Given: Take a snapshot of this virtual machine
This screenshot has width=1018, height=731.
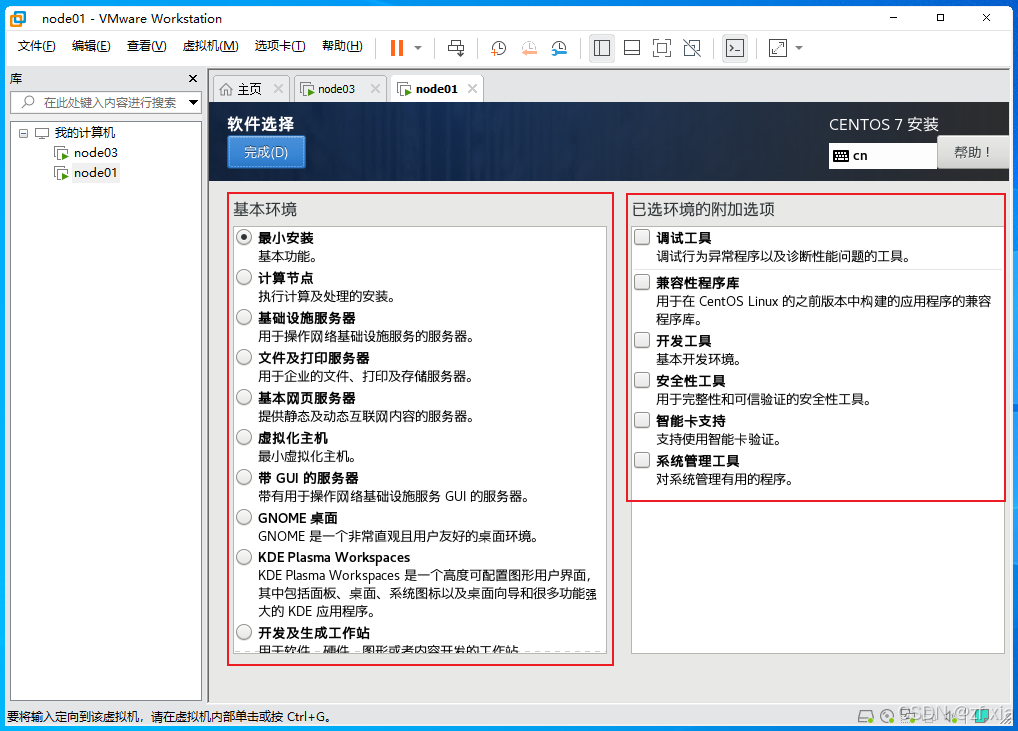Looking at the screenshot, I should (x=499, y=47).
